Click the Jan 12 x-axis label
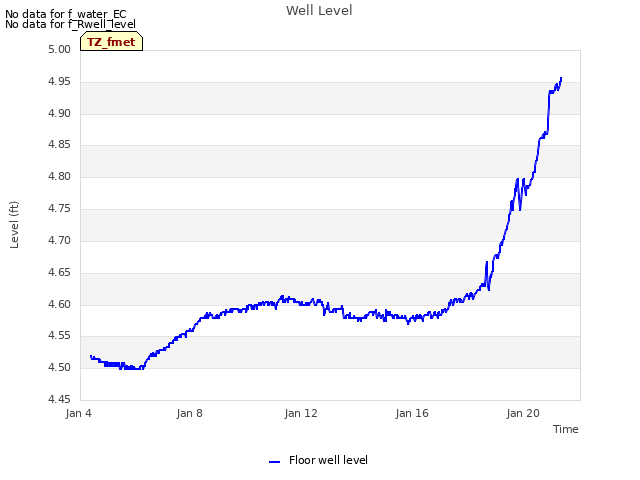Viewport: 640px width, 480px height. pos(301,413)
